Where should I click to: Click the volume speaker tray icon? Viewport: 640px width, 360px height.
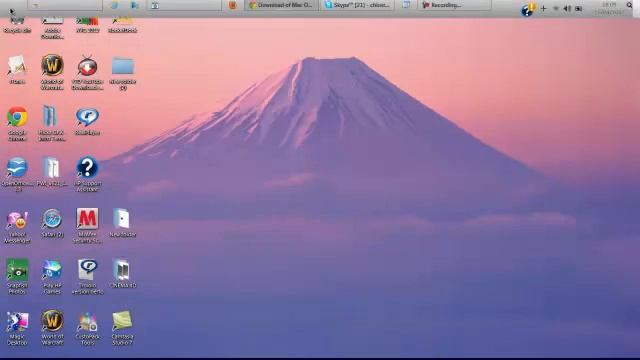pyautogui.click(x=567, y=8)
